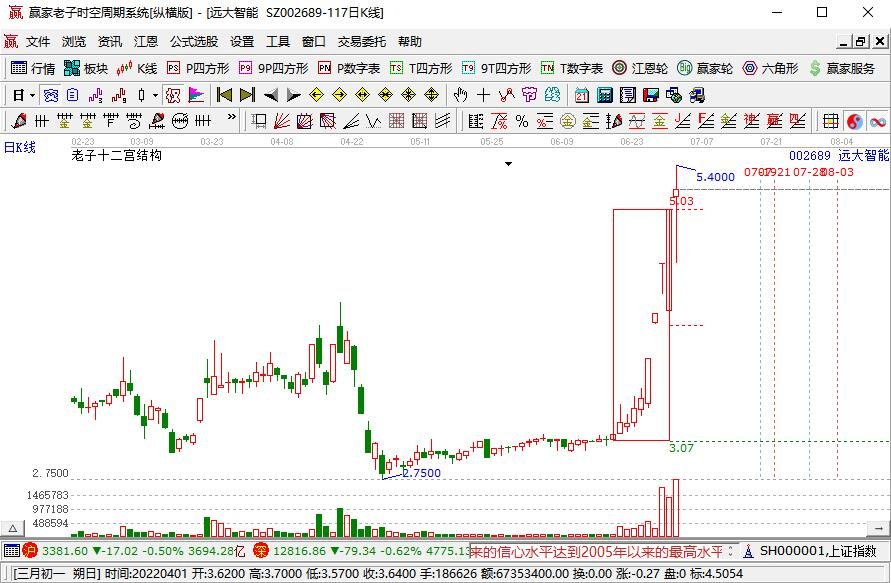Open the 文件 menu
Screen dimensions: 891x583
point(38,41)
